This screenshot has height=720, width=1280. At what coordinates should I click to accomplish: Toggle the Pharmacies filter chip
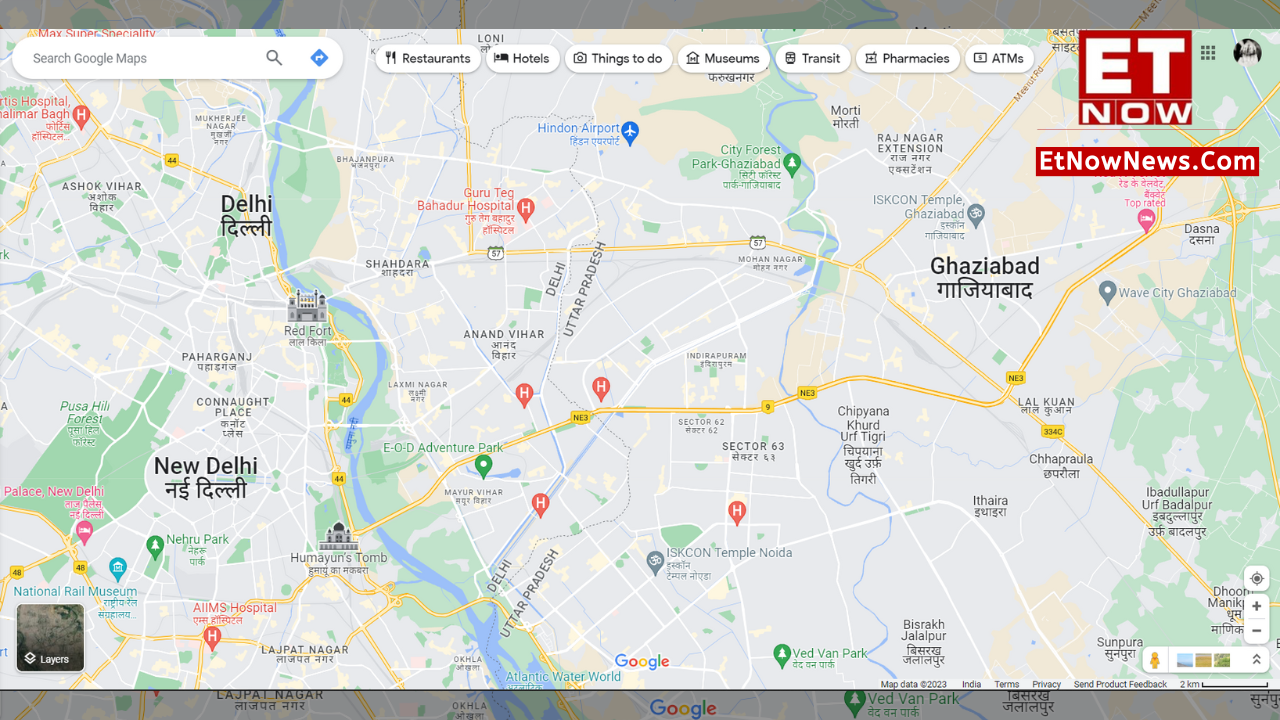coord(907,58)
